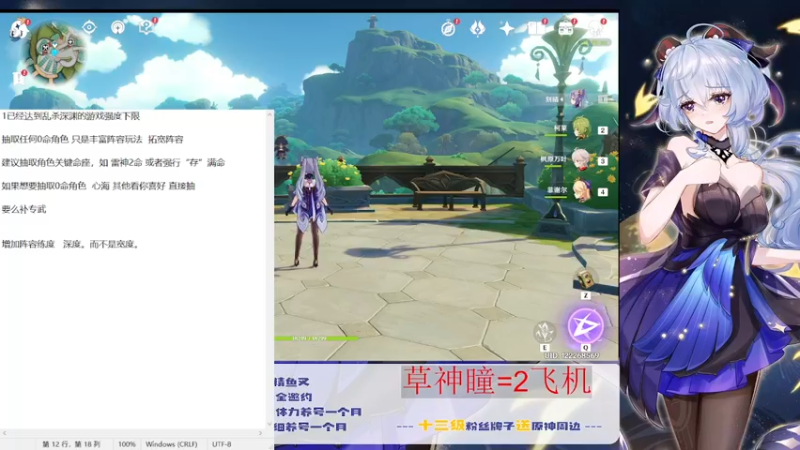
Task: Click the green character health bar
Action: tap(316, 338)
